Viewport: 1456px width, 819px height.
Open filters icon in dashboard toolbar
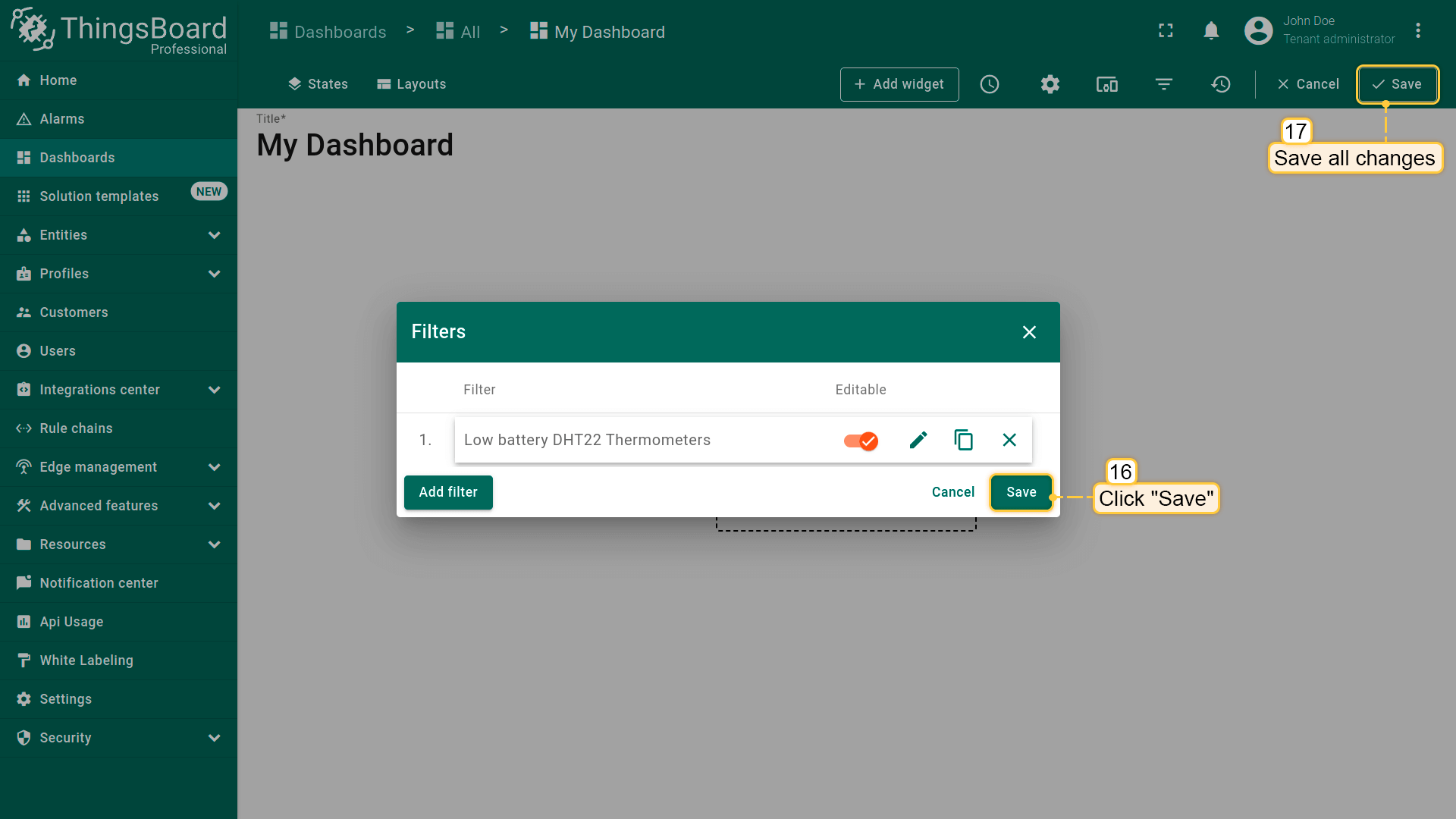point(1164,84)
